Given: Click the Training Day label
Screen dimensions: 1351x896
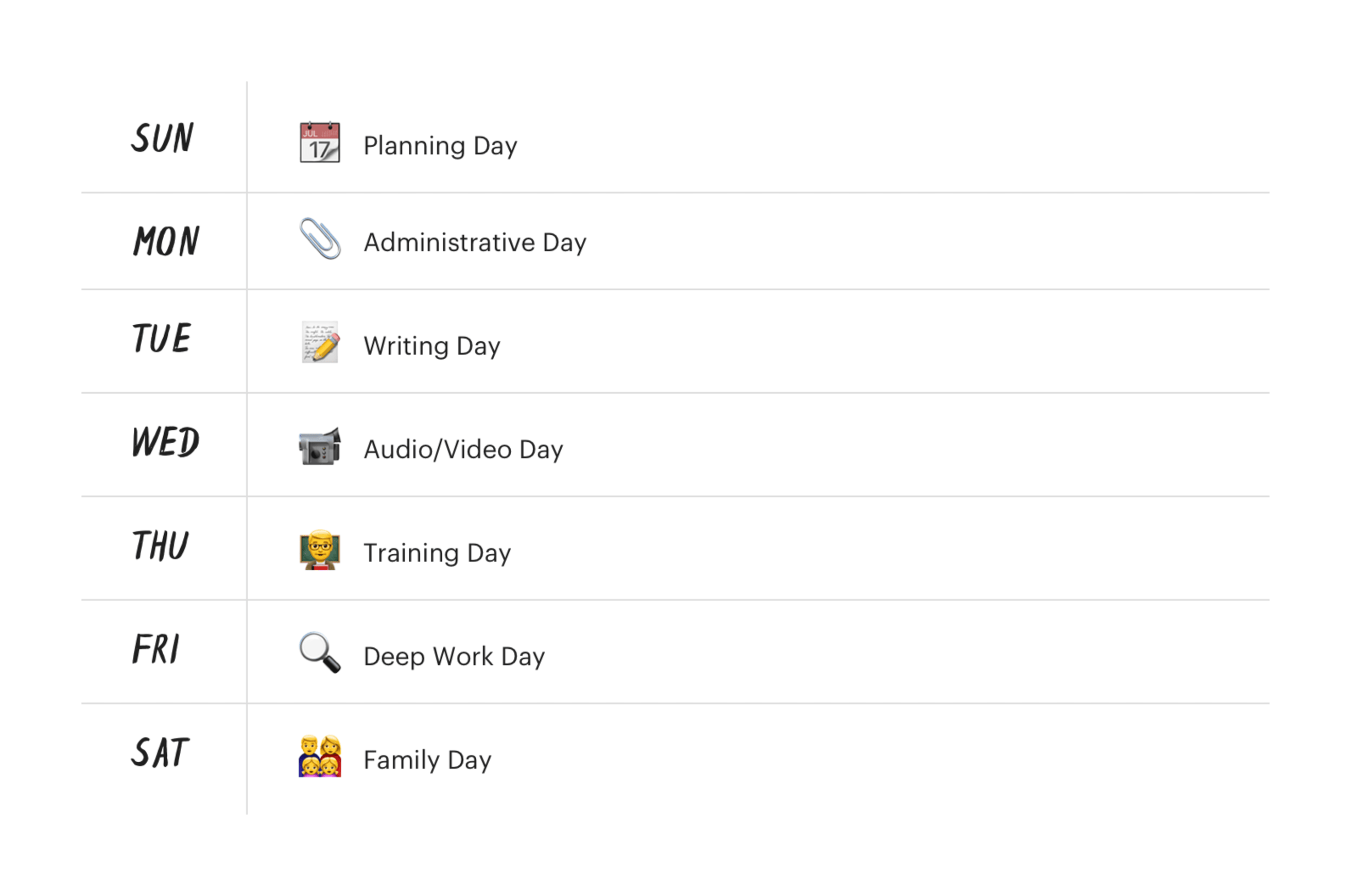Looking at the screenshot, I should tap(437, 553).
